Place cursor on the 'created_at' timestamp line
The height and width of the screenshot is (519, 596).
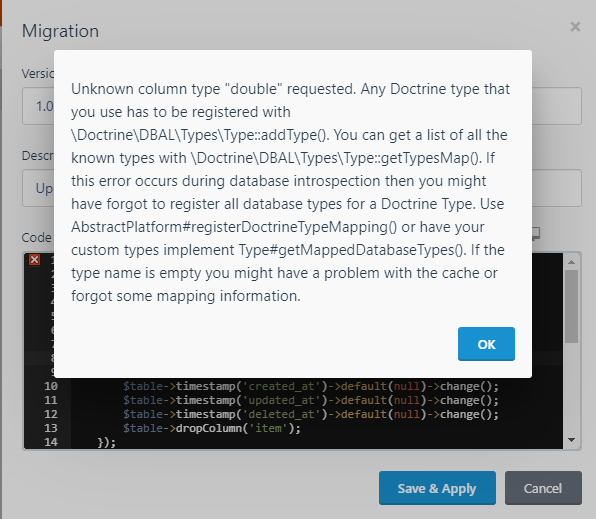coord(311,386)
